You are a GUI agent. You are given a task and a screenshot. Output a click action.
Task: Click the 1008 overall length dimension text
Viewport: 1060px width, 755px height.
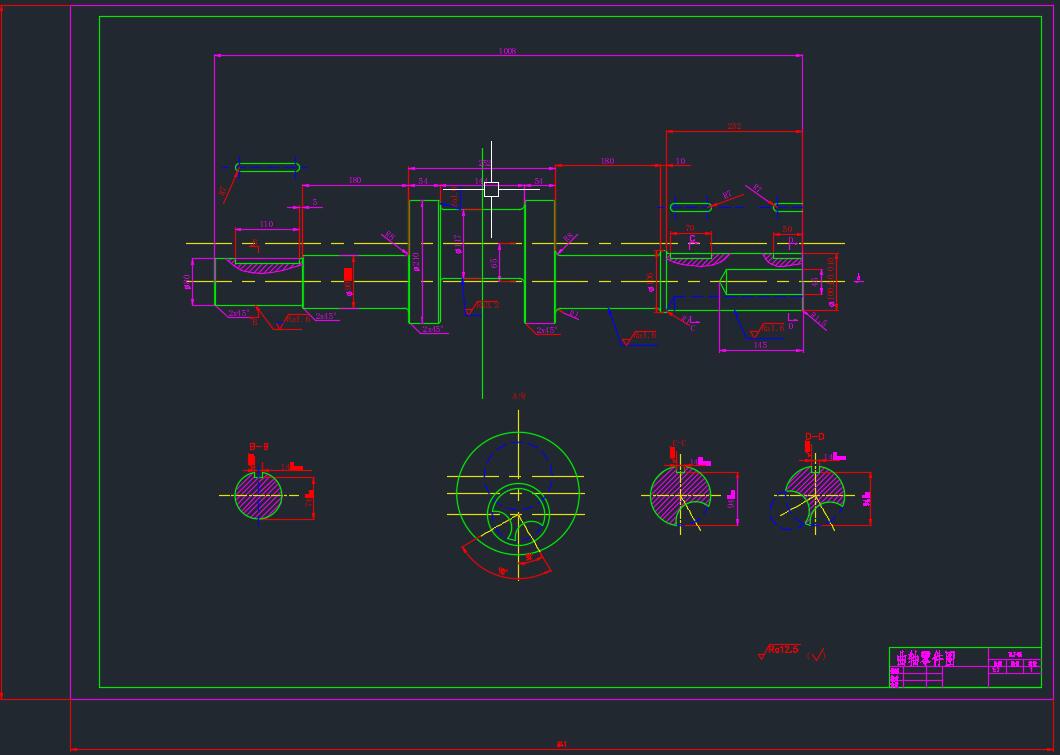tap(507, 51)
